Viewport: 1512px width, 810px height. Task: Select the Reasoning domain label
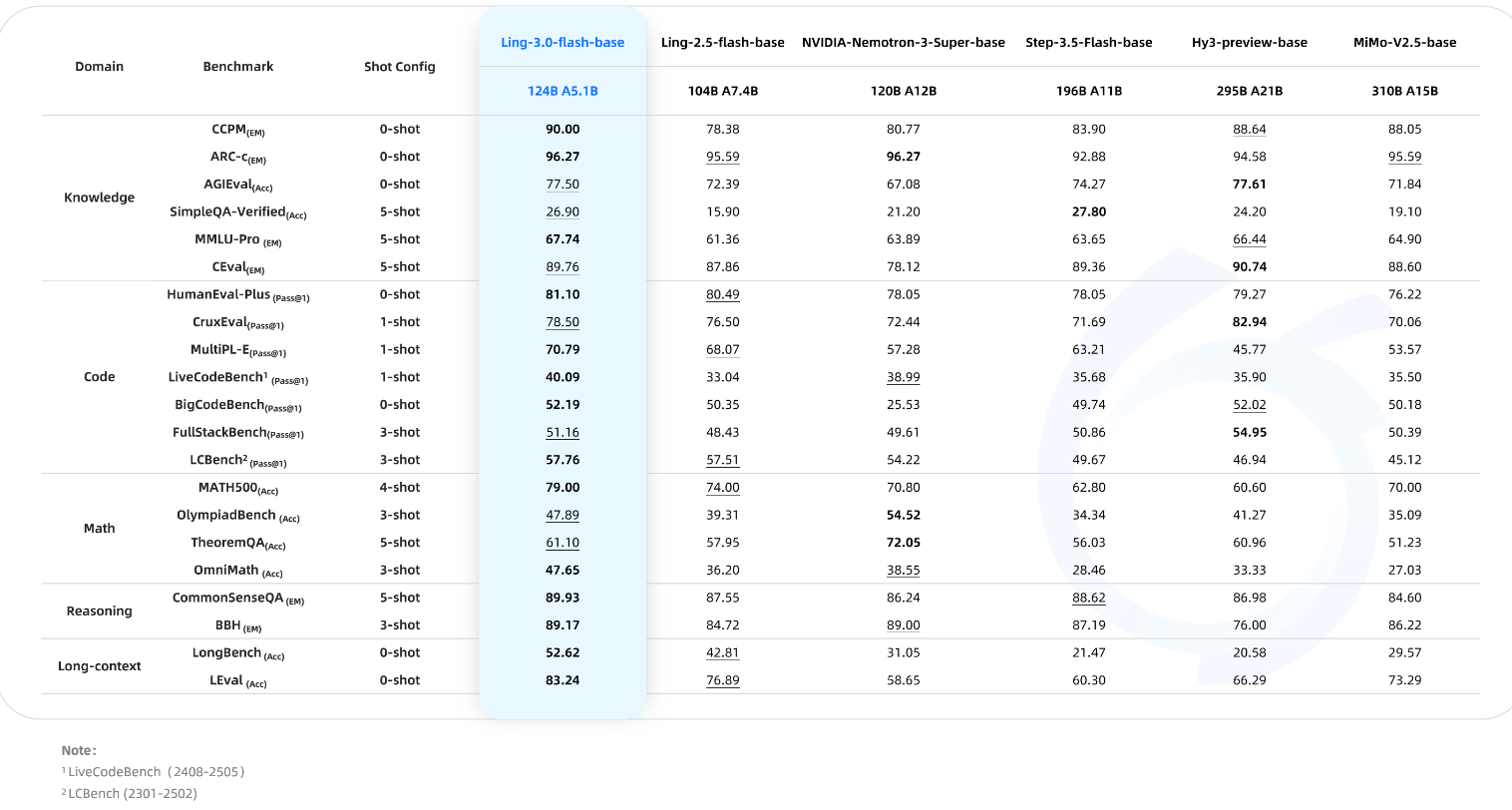[100, 611]
